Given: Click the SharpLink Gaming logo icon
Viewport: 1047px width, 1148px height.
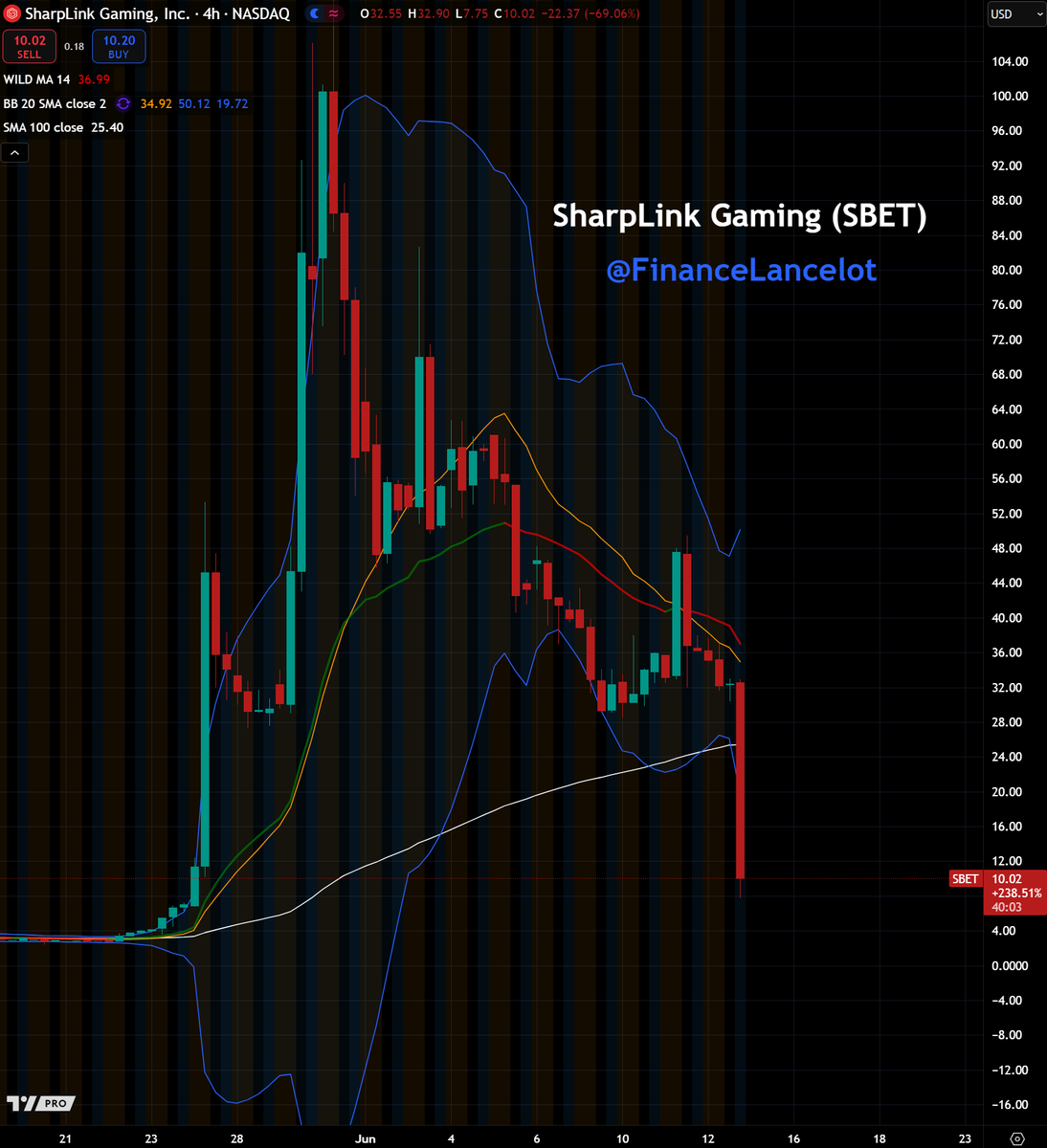Looking at the screenshot, I should pyautogui.click(x=11, y=13).
